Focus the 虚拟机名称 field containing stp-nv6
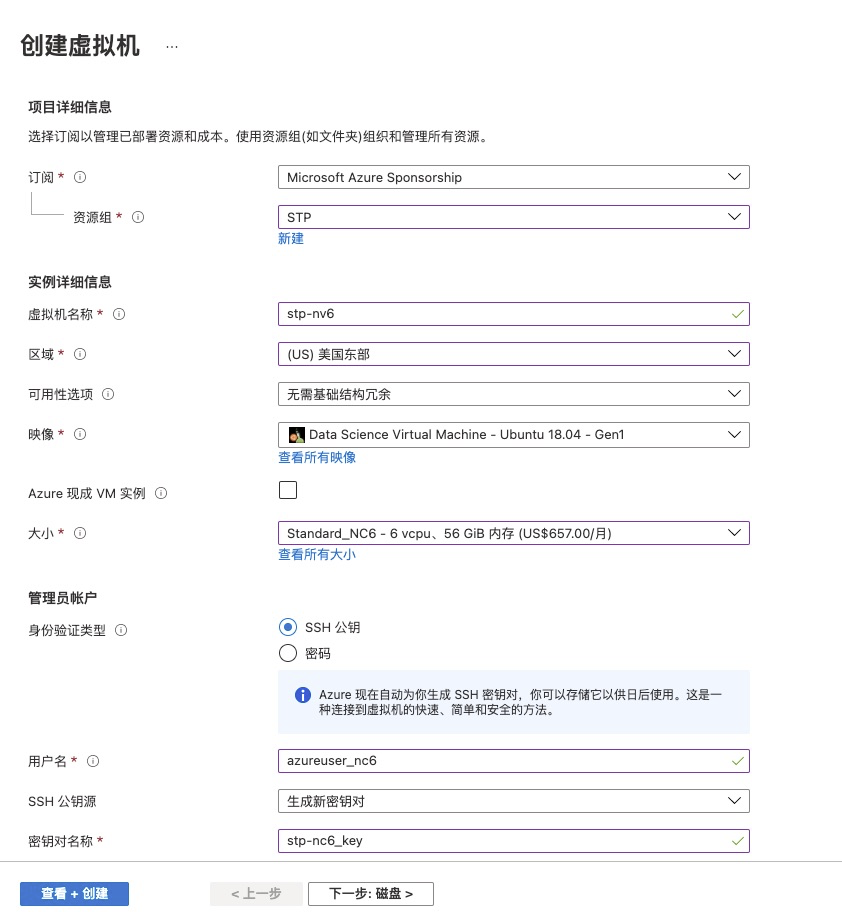This screenshot has height=918, width=842. (514, 314)
